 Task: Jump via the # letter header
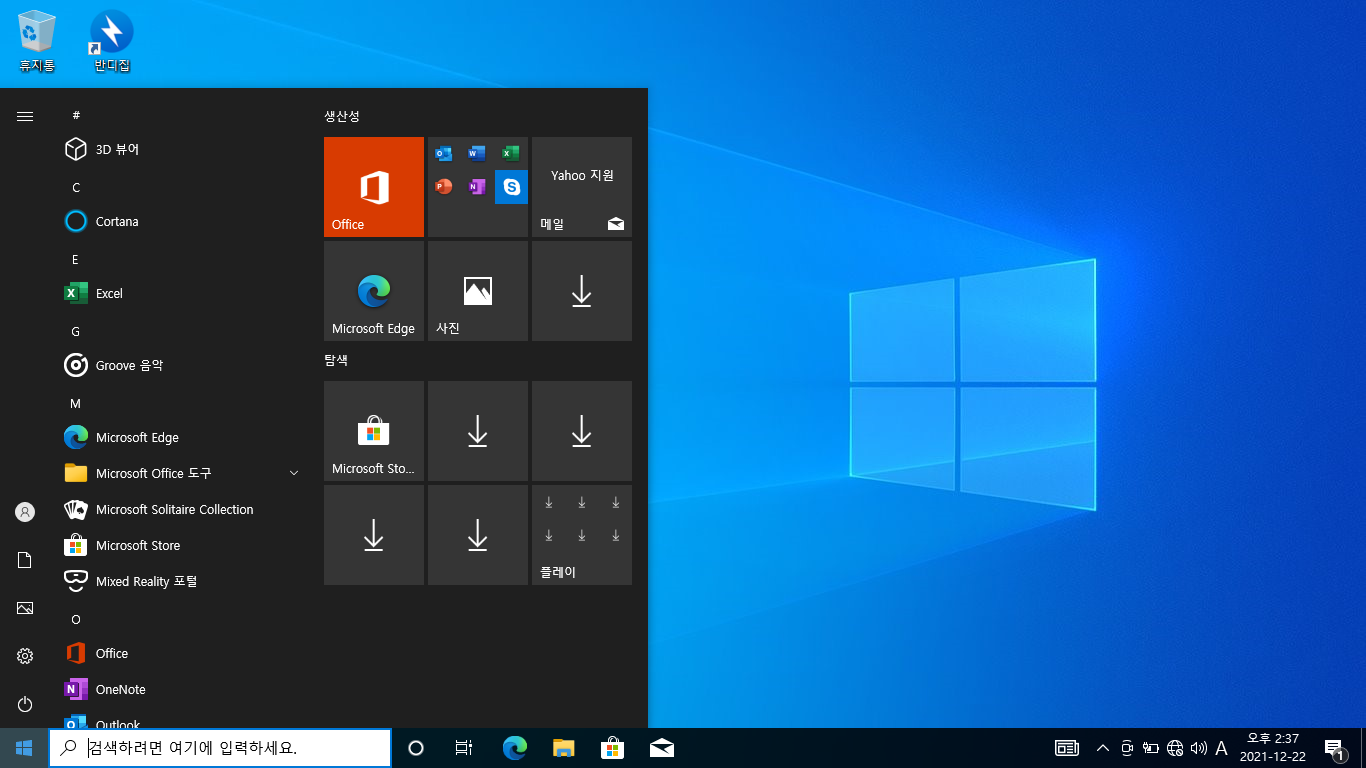click(x=76, y=115)
